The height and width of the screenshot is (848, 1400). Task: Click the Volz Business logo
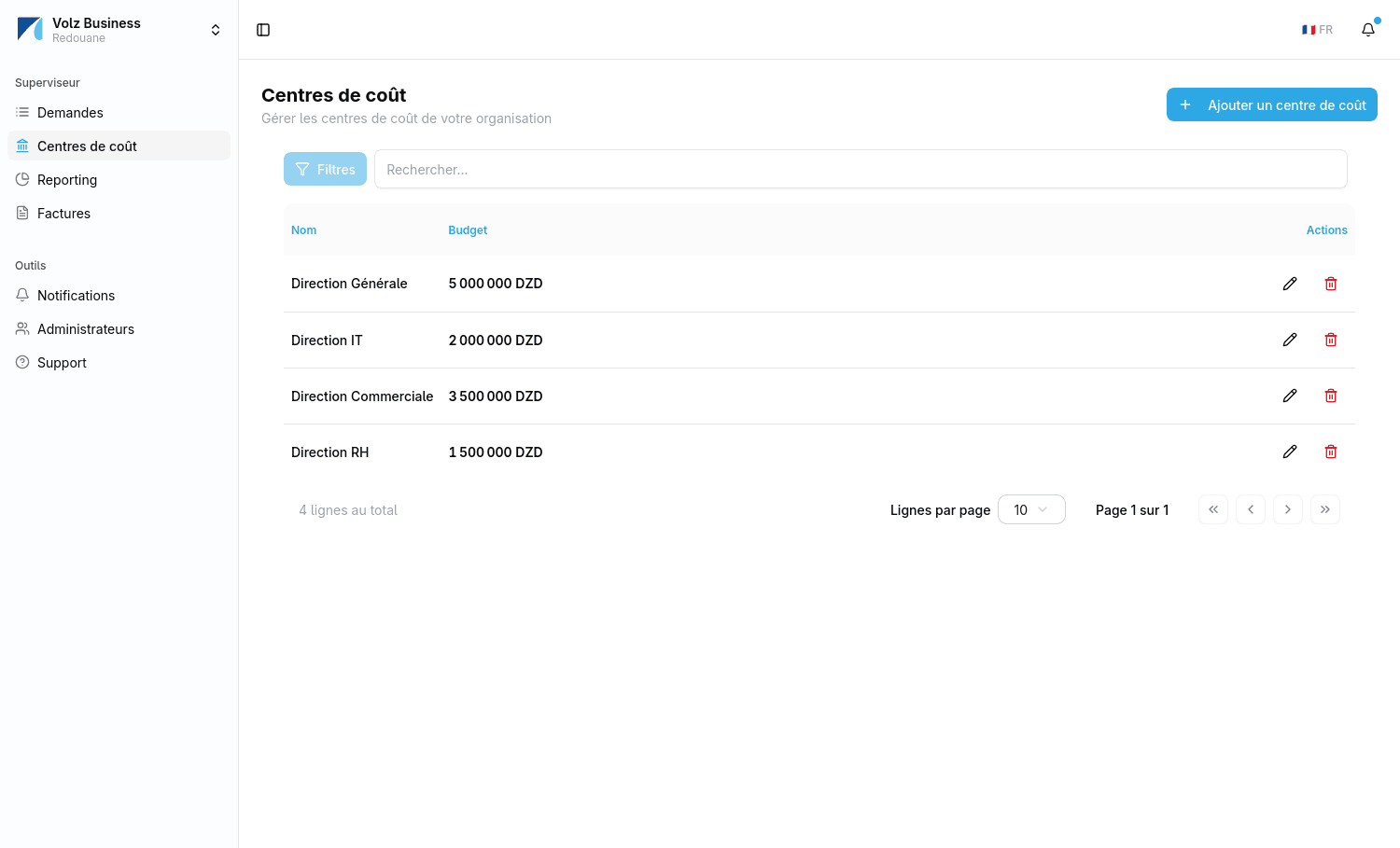pyautogui.click(x=30, y=29)
